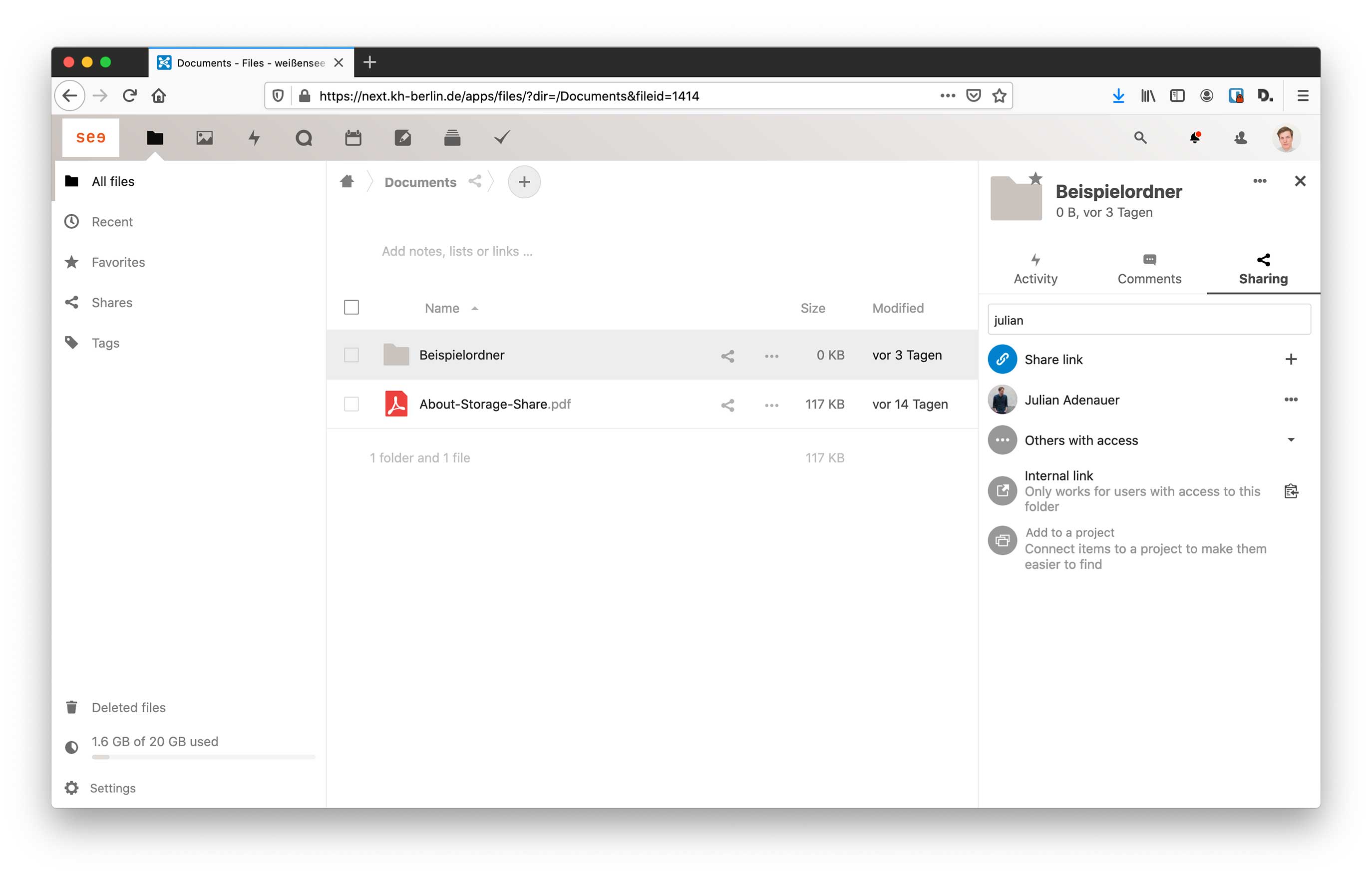The height and width of the screenshot is (894, 1372).
Task: Expand the Others with access section
Action: 1291,440
